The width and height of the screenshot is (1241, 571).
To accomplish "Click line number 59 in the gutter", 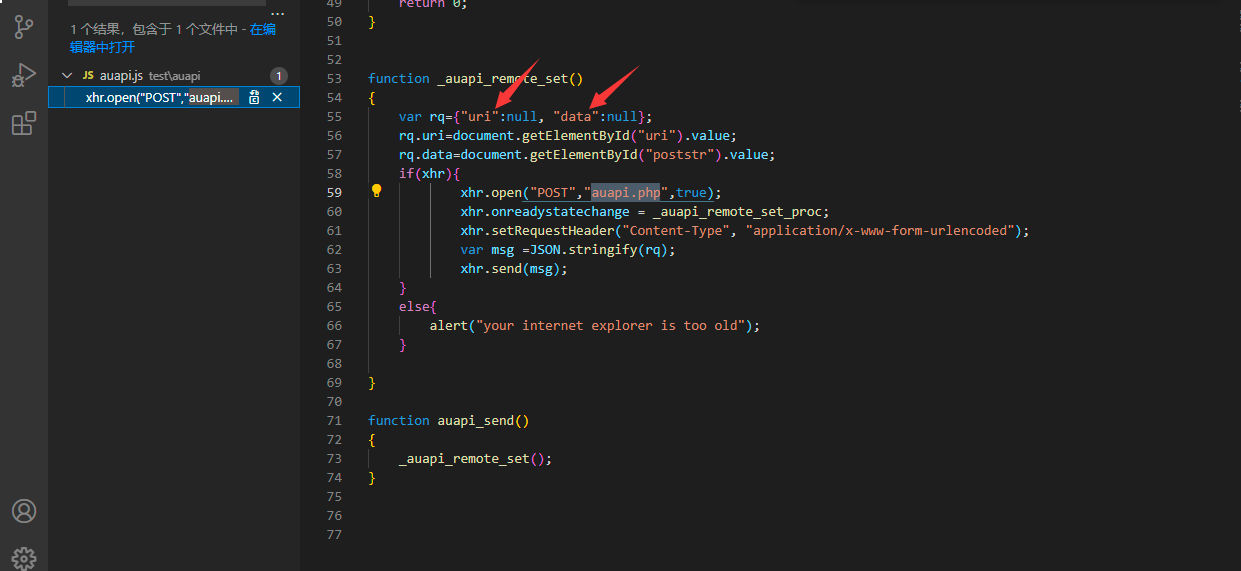I will coord(334,192).
